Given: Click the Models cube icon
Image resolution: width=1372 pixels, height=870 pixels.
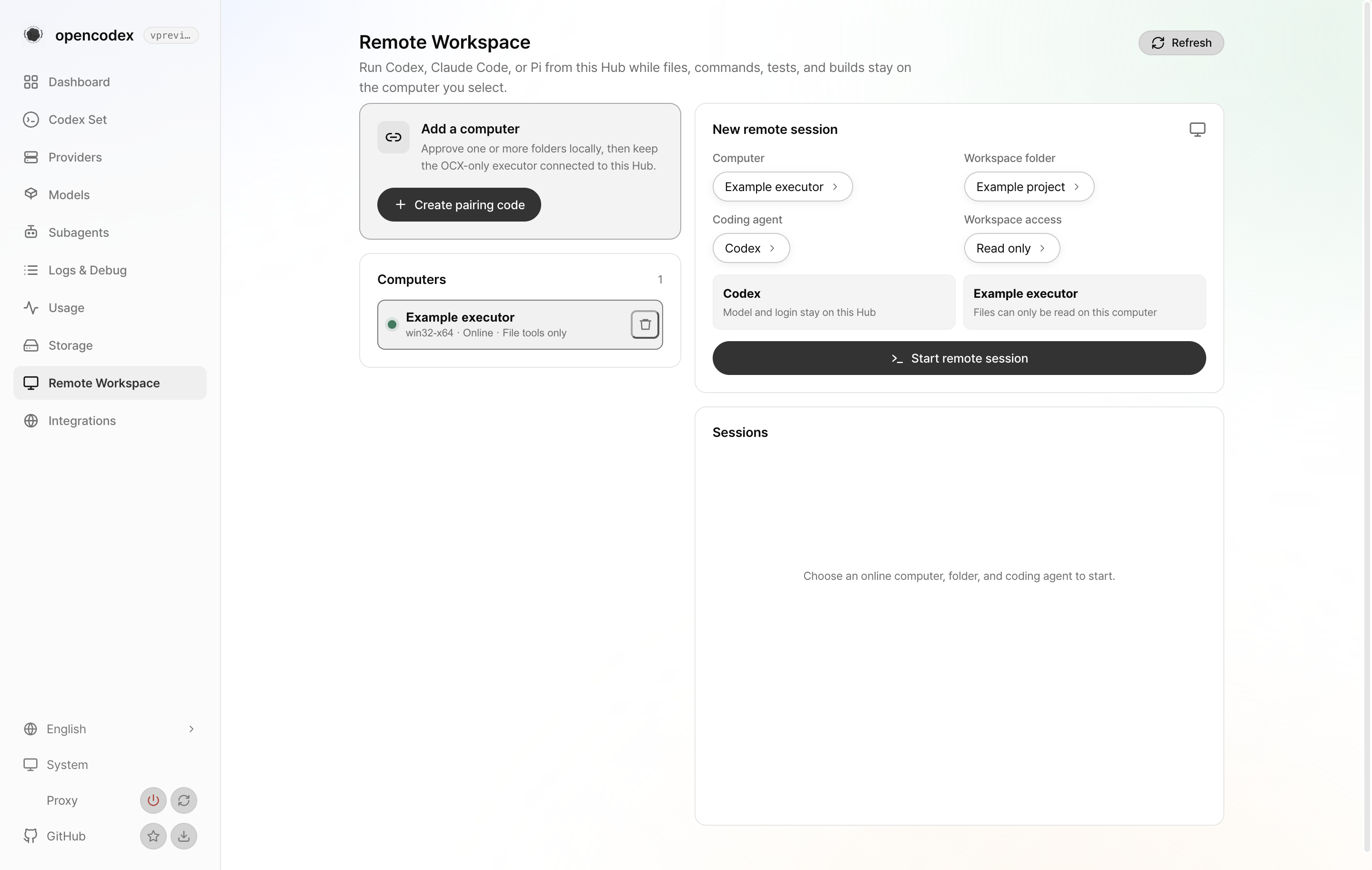Looking at the screenshot, I should (x=31, y=194).
